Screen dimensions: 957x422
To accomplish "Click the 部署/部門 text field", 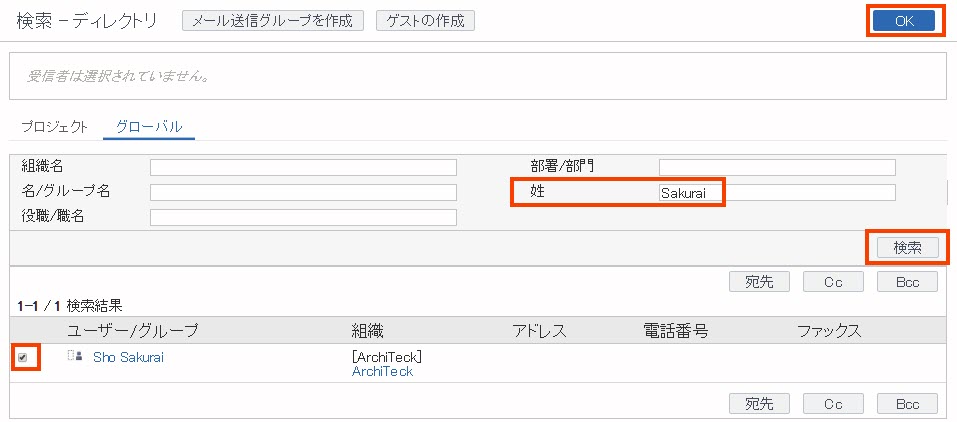I will [777, 167].
